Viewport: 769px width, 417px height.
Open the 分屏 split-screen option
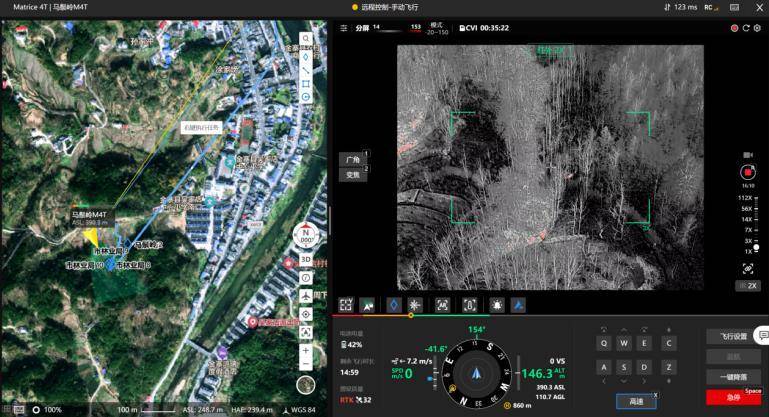pos(362,28)
